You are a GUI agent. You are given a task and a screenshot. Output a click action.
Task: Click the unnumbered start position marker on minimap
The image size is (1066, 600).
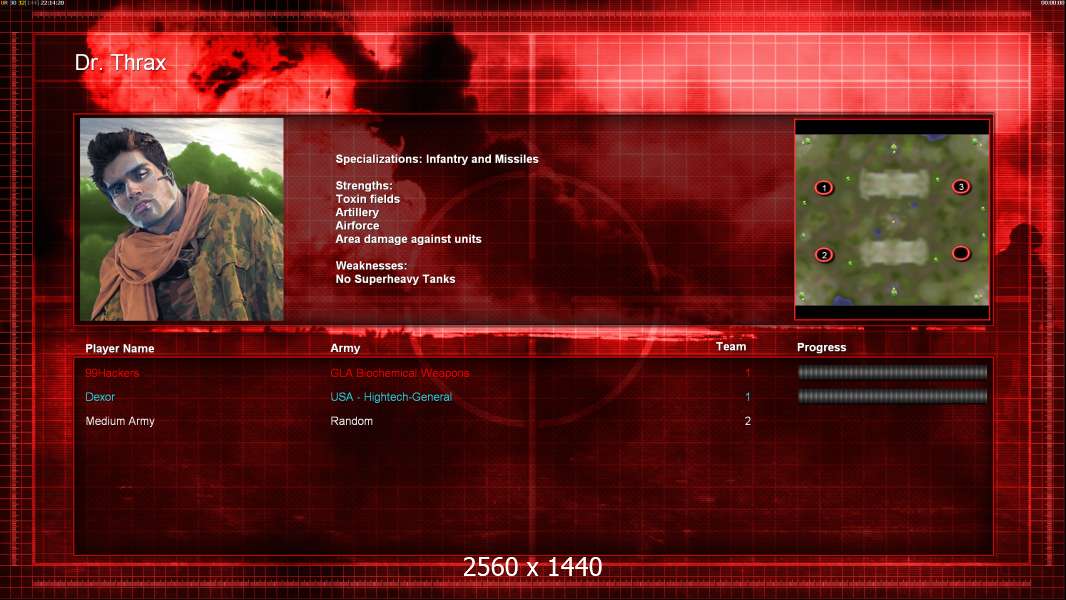(x=961, y=253)
